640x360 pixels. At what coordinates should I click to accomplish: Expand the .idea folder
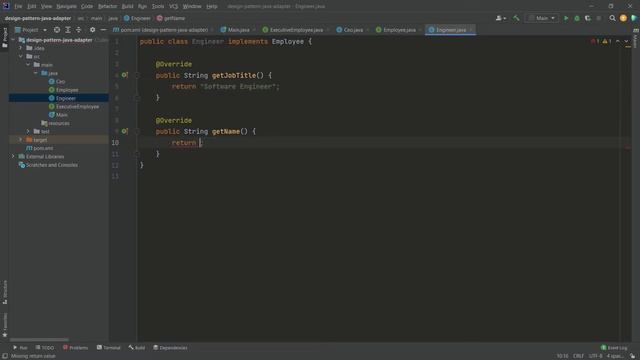click(x=20, y=48)
